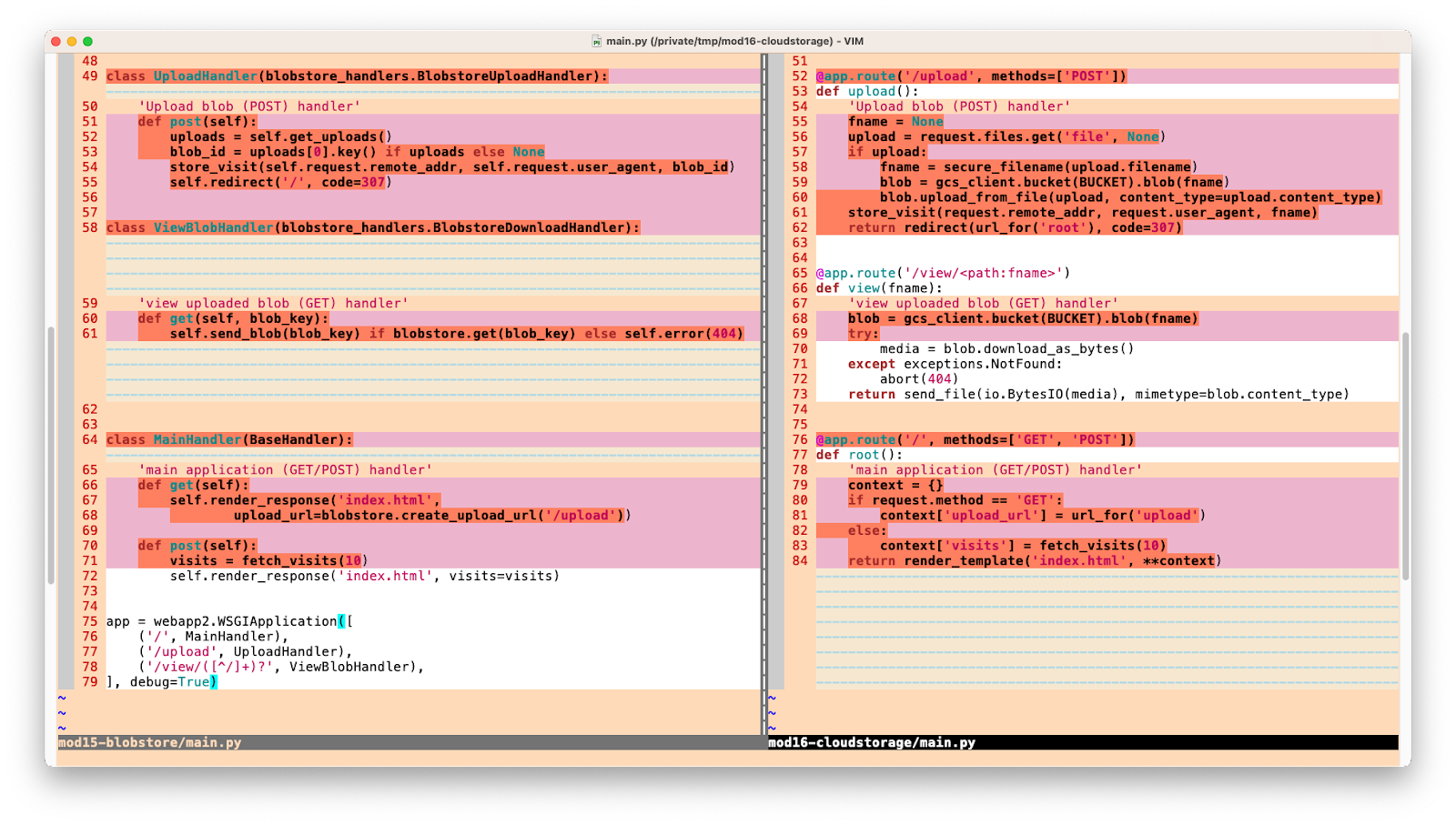Place cursor on def view(fname) line

tap(879, 288)
